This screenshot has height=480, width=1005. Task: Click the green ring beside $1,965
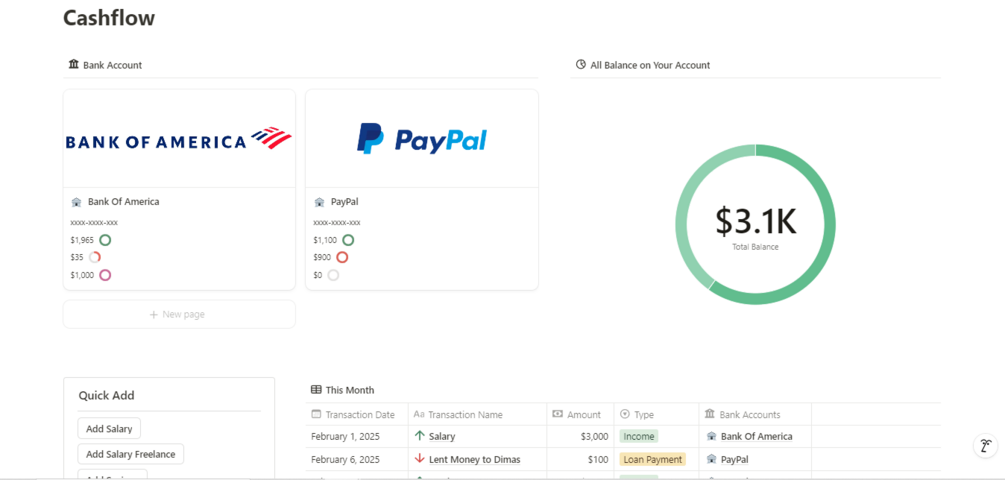point(105,240)
